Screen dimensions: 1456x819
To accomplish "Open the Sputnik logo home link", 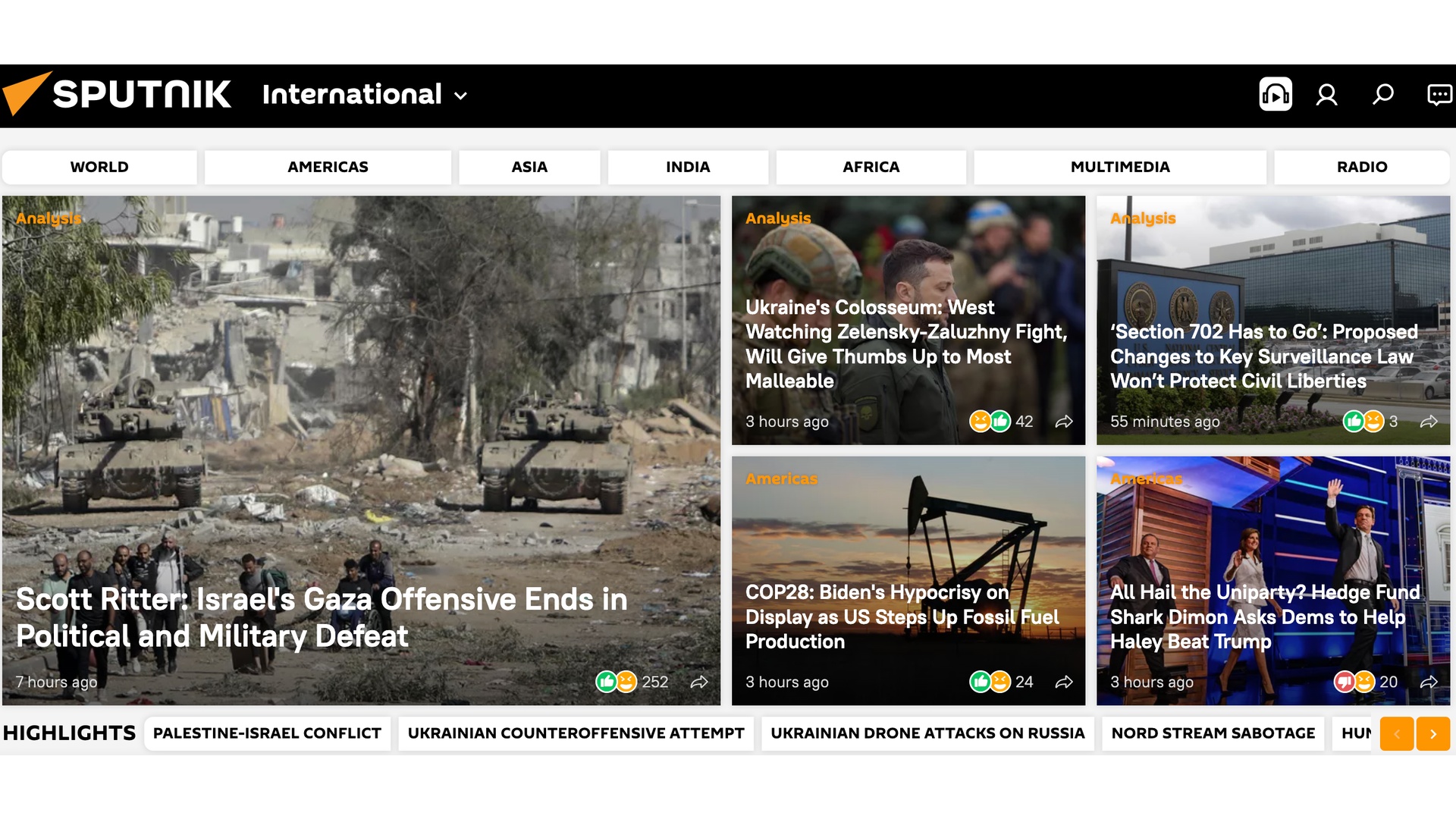I will (118, 94).
